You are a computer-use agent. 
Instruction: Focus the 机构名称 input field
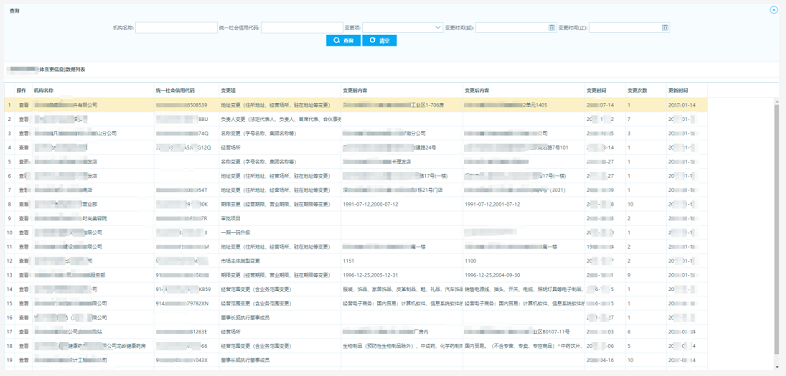pos(176,28)
